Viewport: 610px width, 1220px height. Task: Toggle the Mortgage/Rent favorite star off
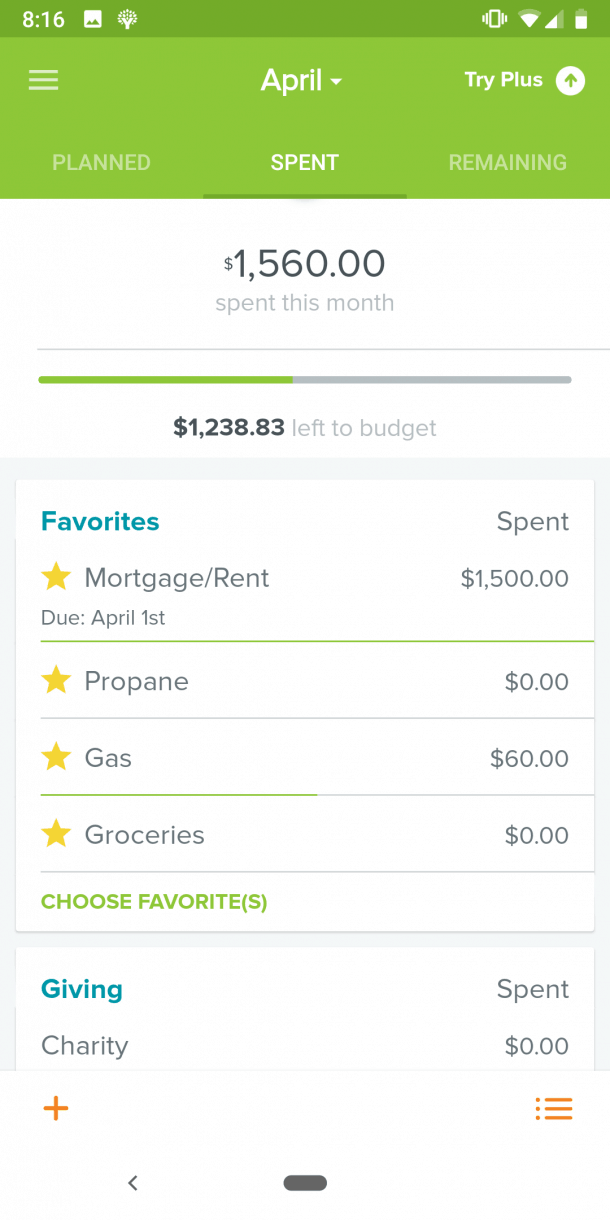tap(56, 577)
